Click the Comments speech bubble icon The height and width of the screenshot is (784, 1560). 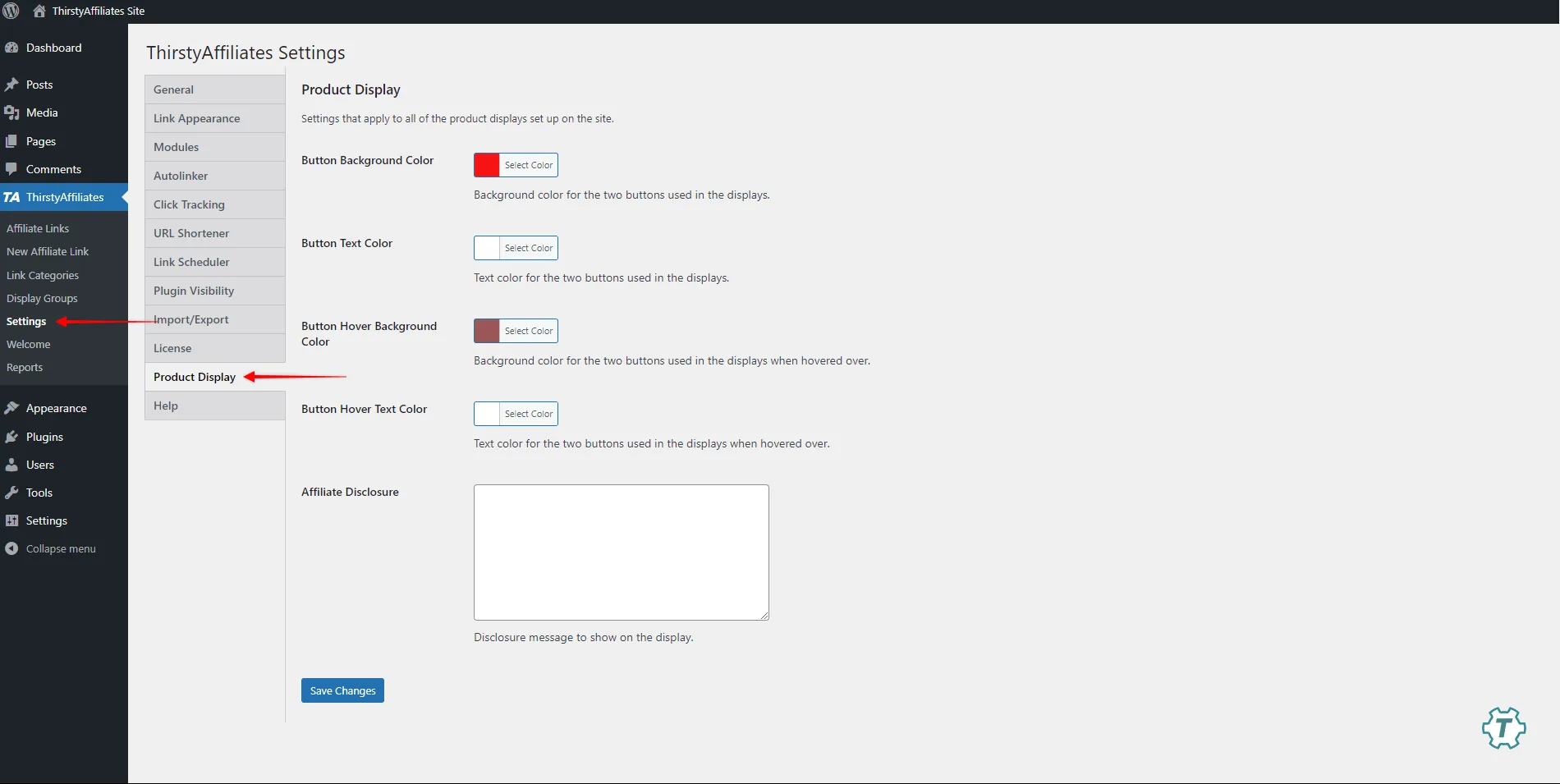point(11,169)
